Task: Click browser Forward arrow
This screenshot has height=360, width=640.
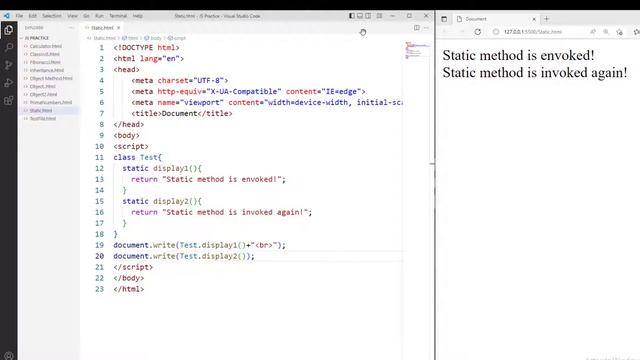Action: point(462,32)
